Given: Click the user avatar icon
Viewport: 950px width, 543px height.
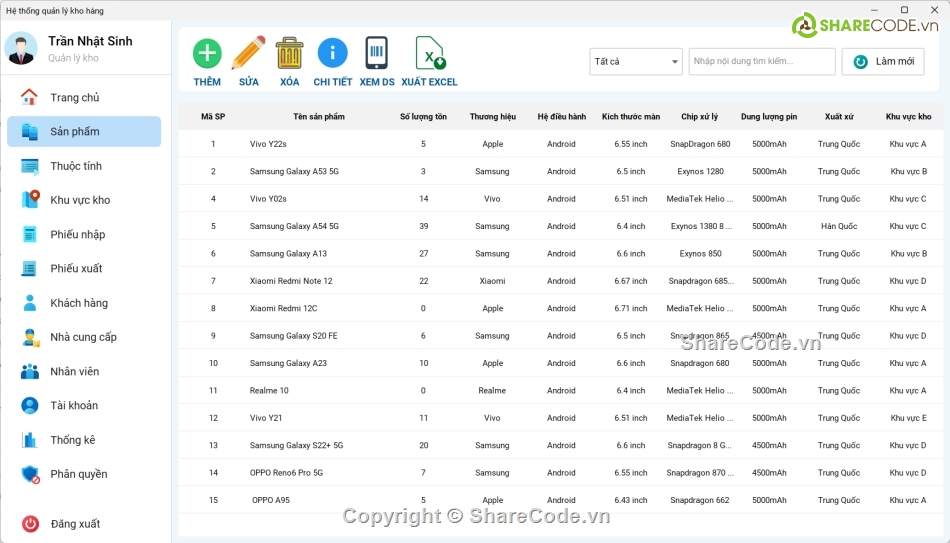Looking at the screenshot, I should pos(21,49).
